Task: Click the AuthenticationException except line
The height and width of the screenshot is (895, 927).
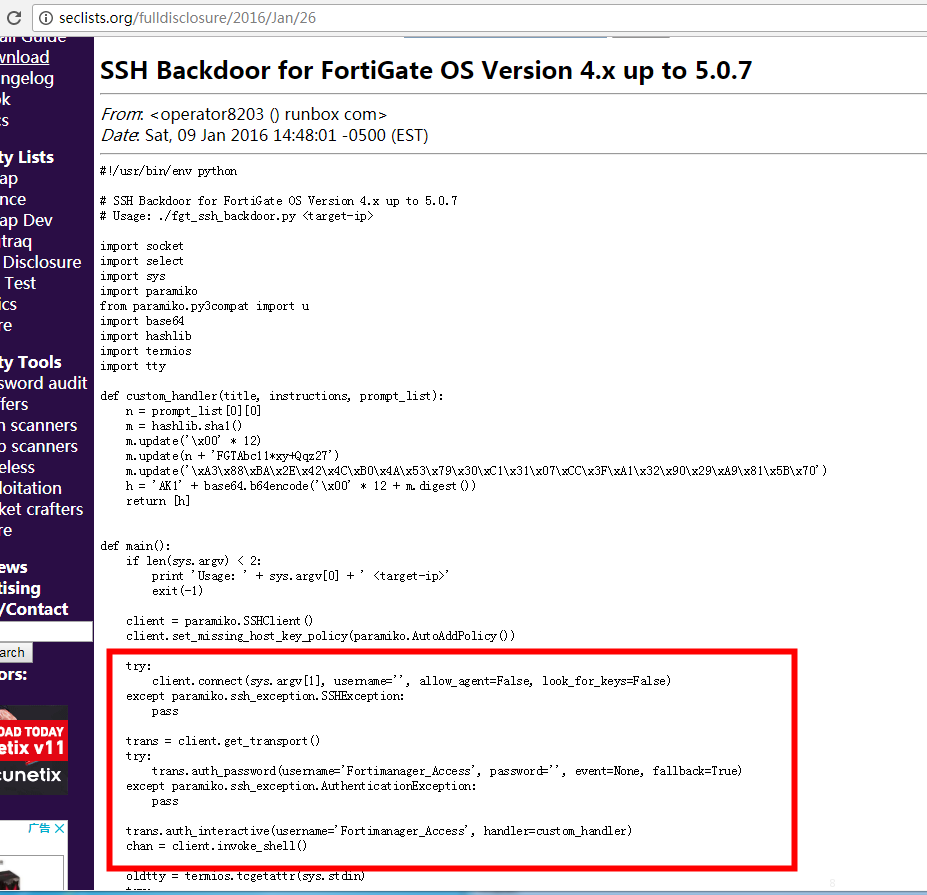Action: click(301, 786)
